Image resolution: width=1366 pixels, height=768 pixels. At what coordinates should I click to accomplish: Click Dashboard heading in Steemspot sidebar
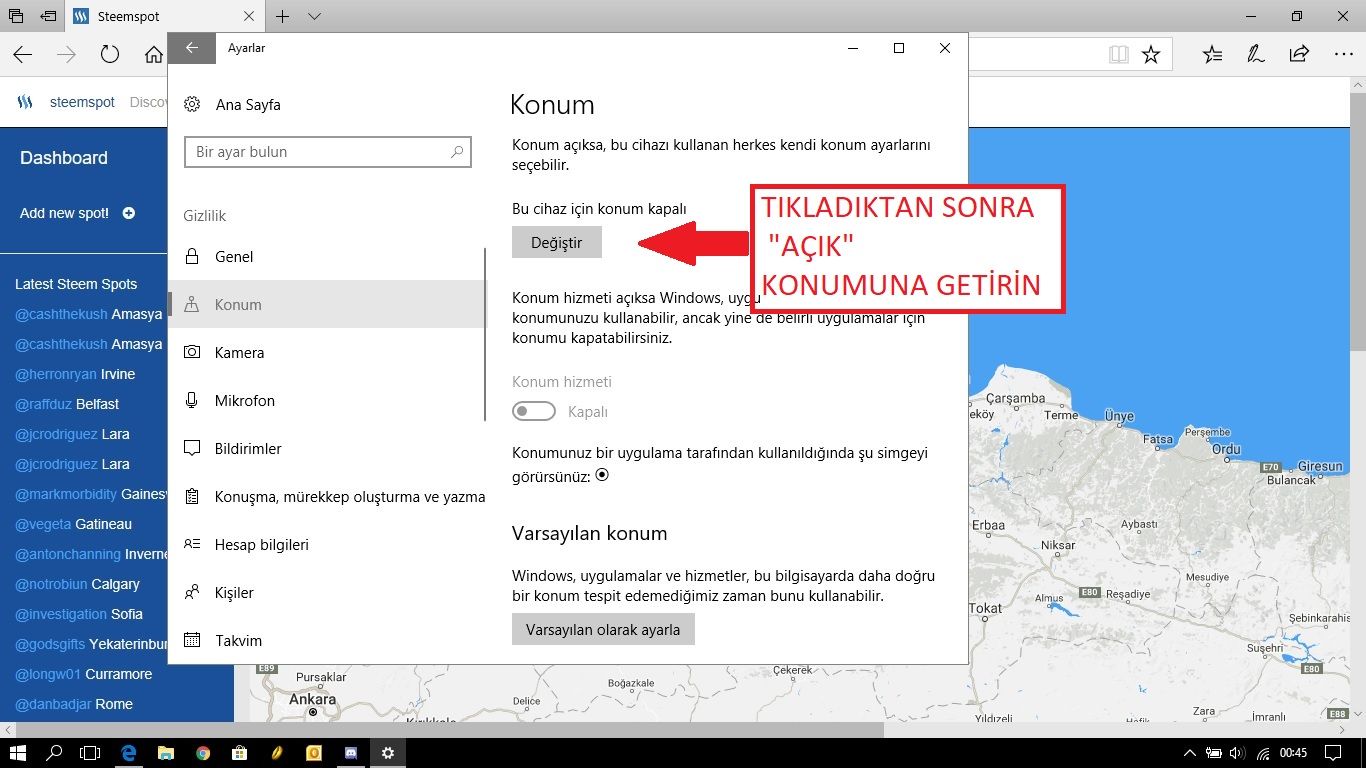click(64, 158)
